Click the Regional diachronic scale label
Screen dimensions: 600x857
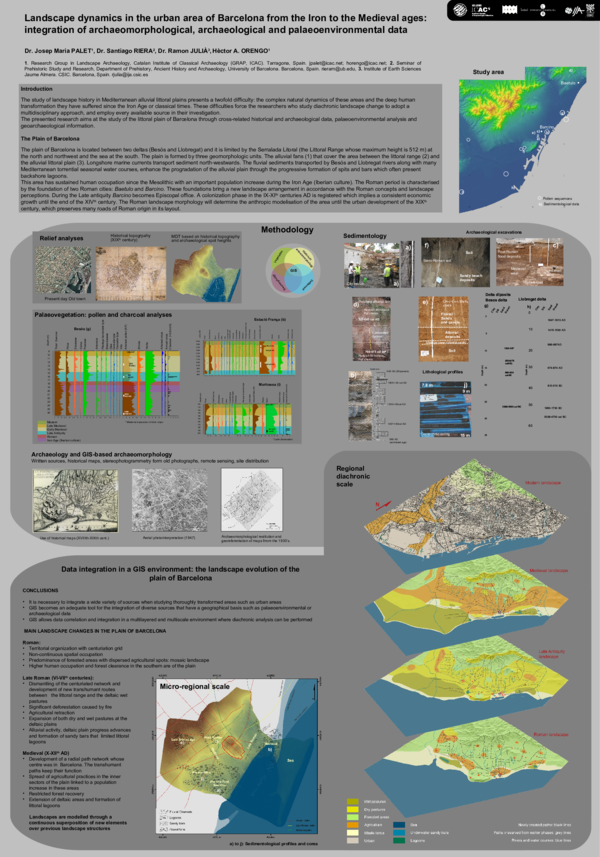tap(353, 476)
